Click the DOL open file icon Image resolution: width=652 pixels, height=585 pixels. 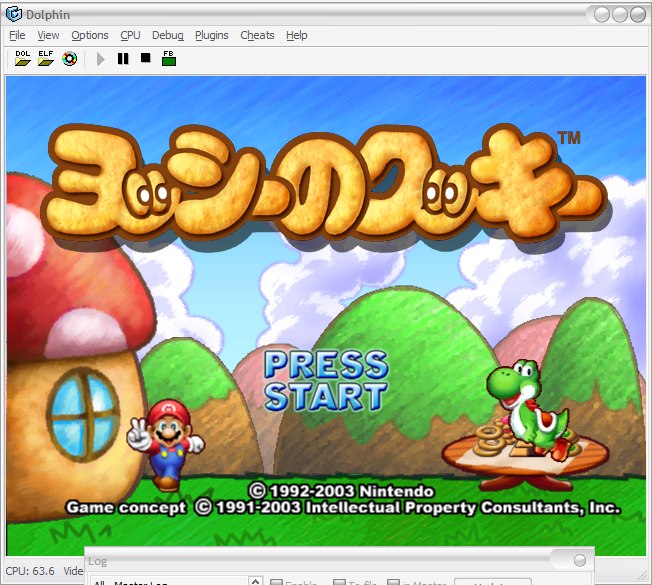coord(23,58)
